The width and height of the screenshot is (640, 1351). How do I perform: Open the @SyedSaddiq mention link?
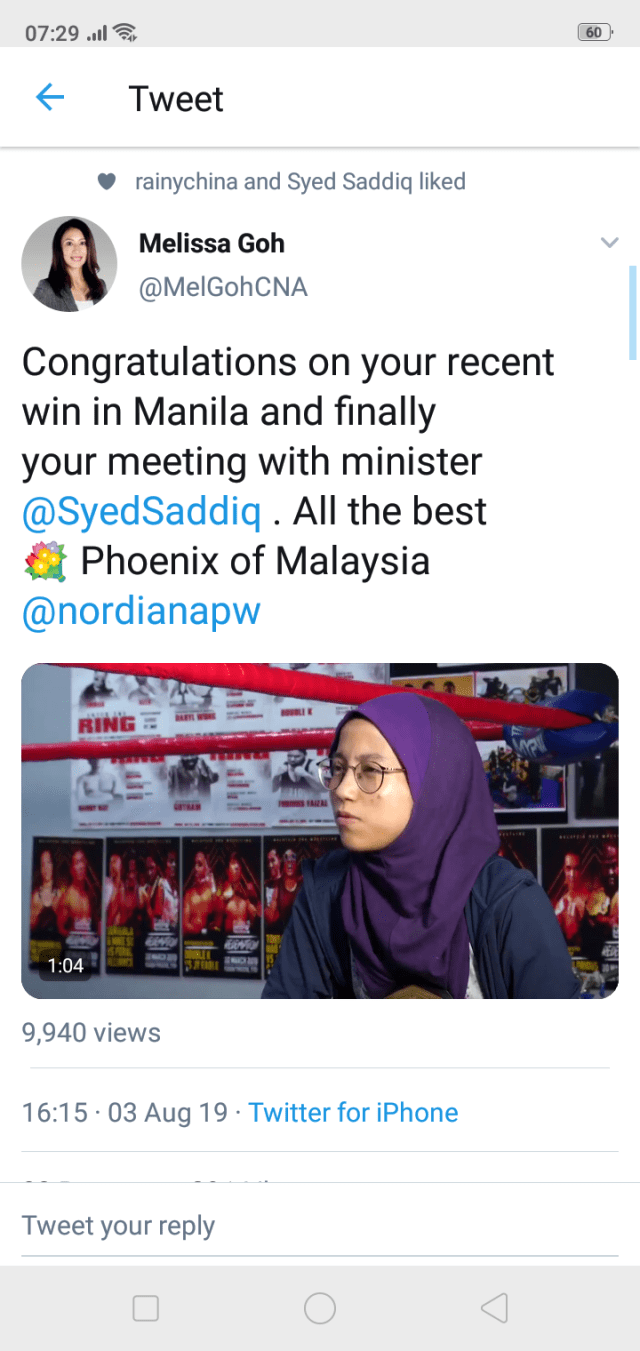(x=142, y=511)
